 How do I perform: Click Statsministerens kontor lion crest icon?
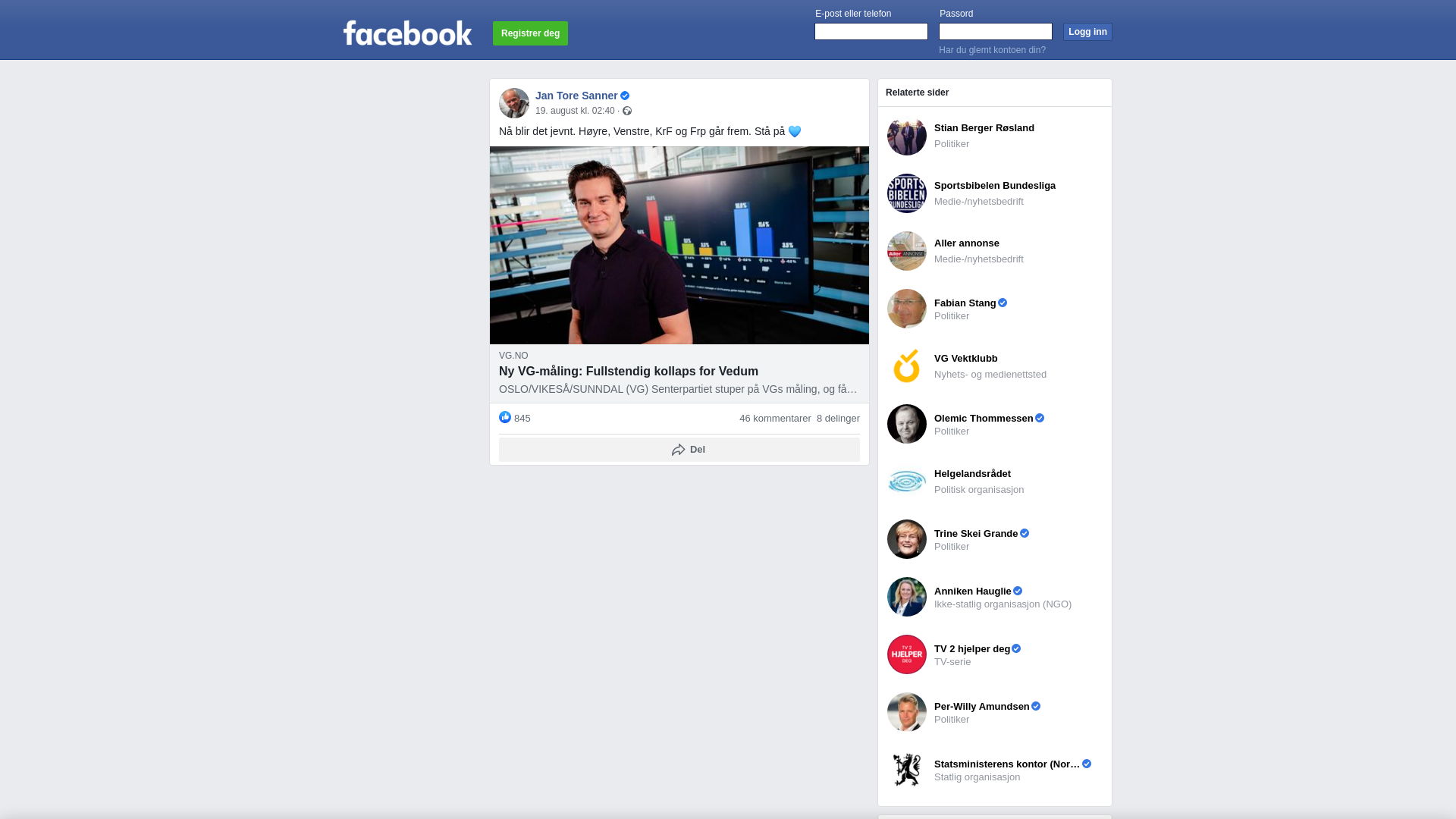point(907,770)
